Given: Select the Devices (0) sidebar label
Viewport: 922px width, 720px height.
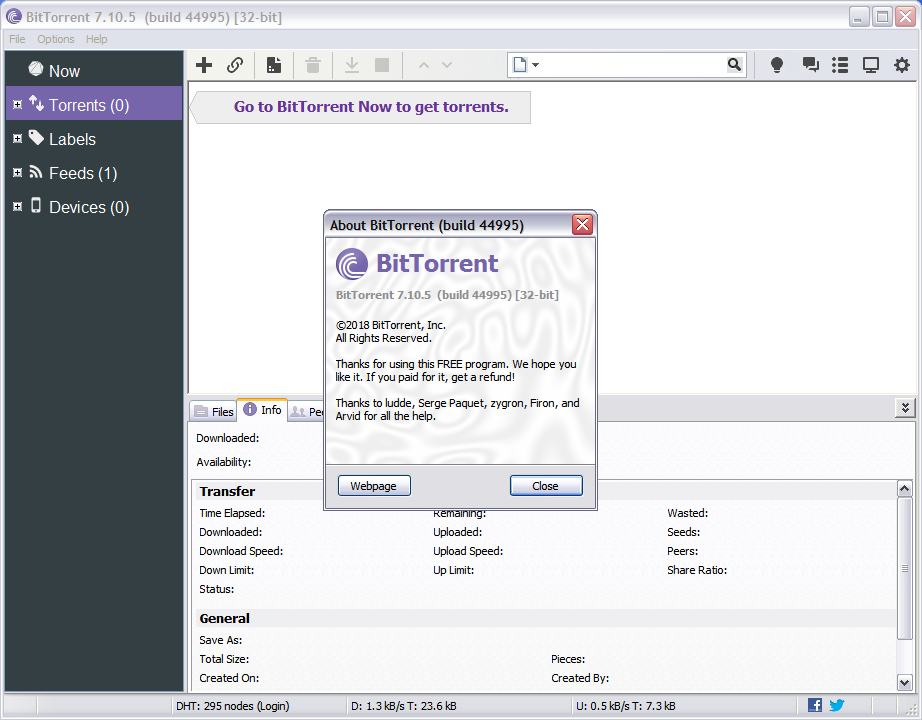Looking at the screenshot, I should [x=89, y=208].
